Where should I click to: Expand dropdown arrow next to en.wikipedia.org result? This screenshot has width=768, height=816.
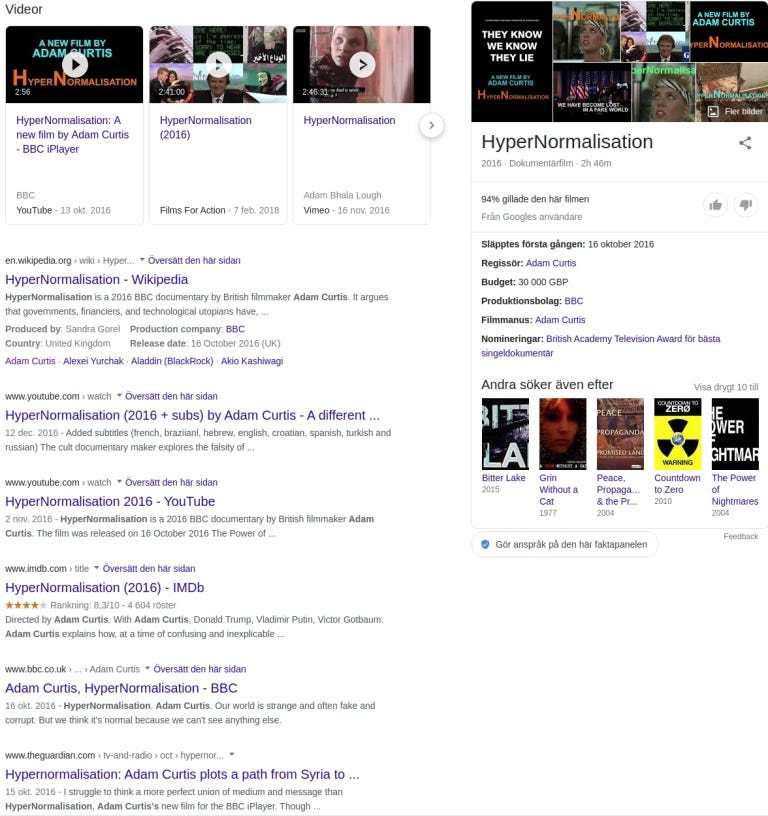[x=142, y=259]
